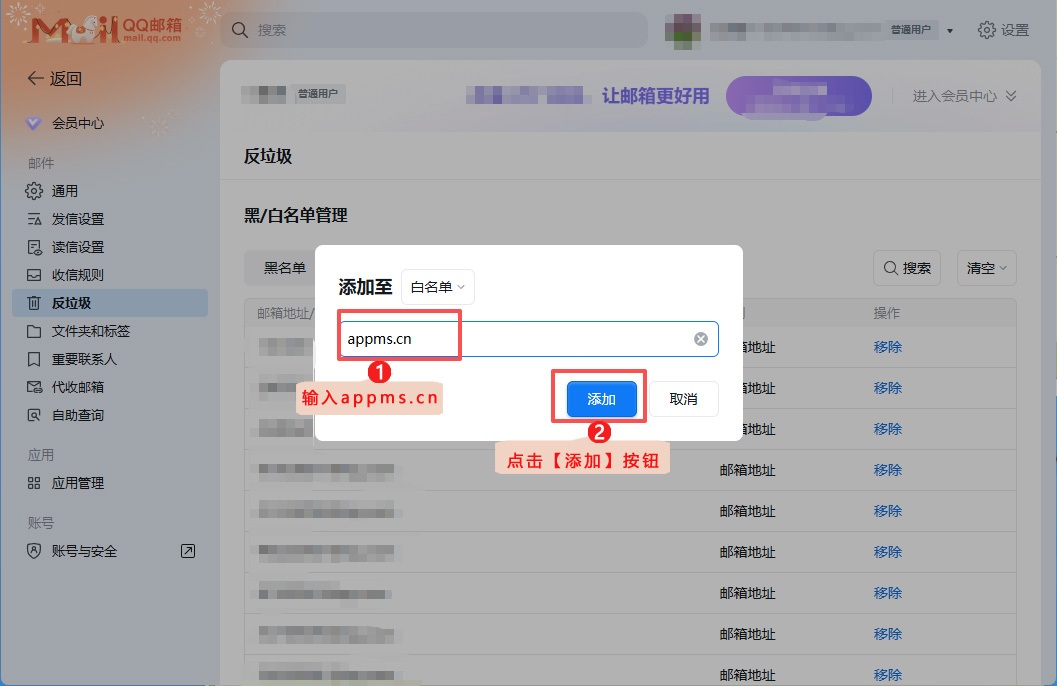The height and width of the screenshot is (686, 1057).
Task: Click the clear (x) icon in the address field
Action: click(x=701, y=339)
